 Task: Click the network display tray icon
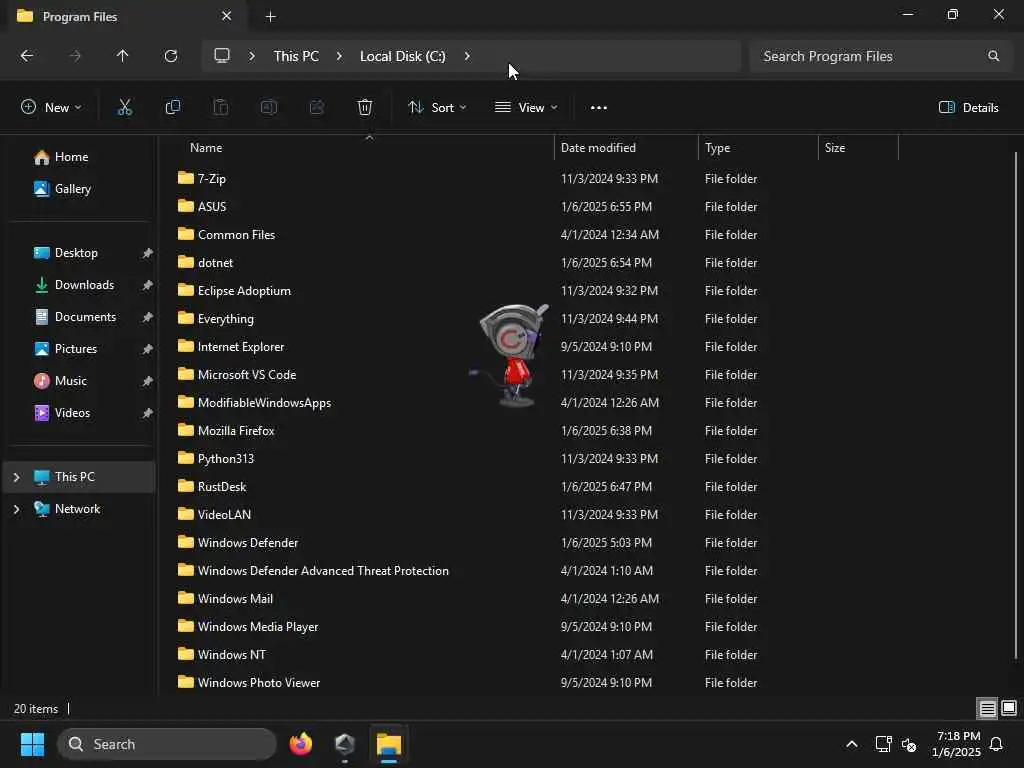tap(883, 744)
